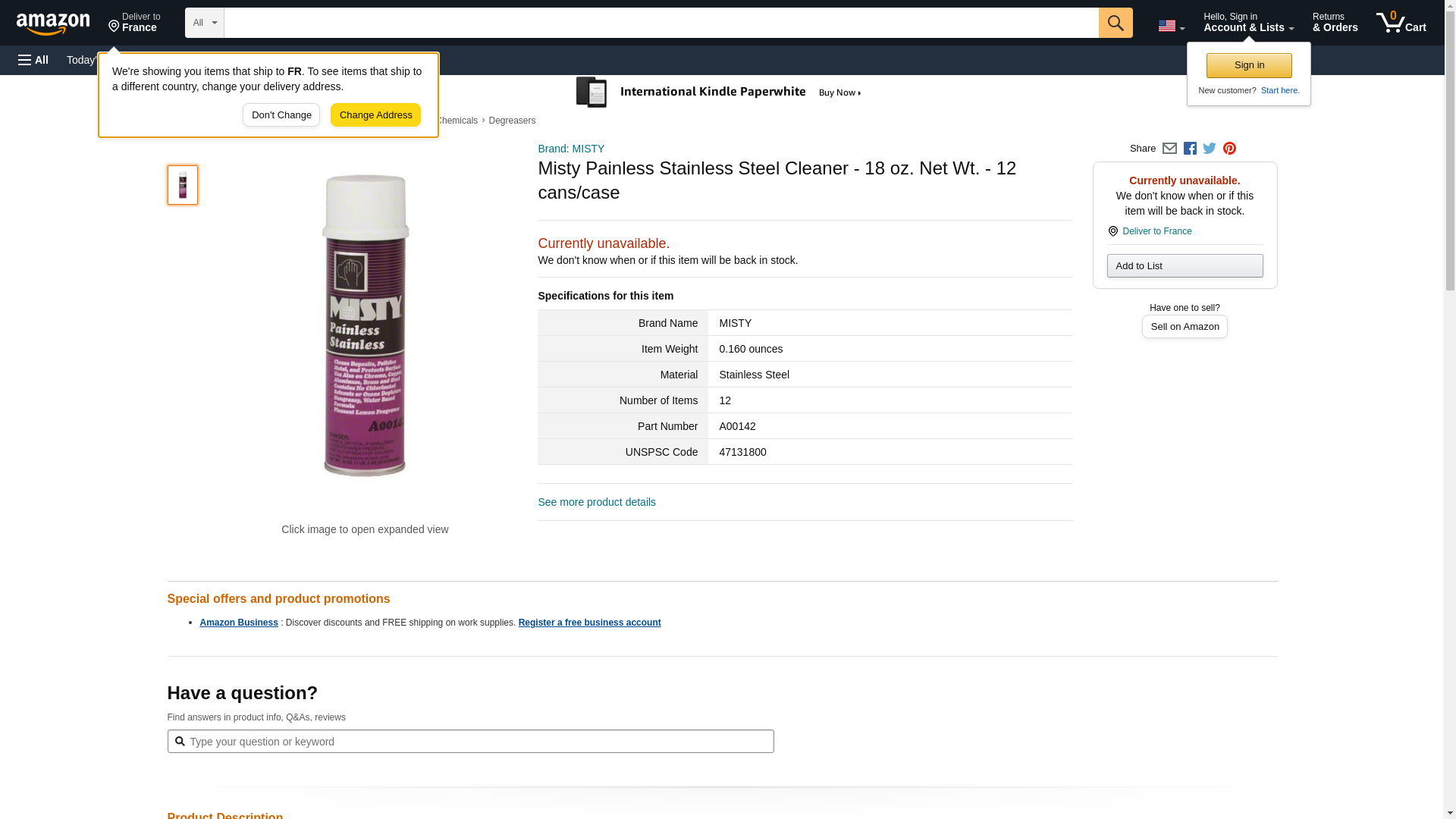Click the yellow Sign in button
This screenshot has height=819, width=1456.
click(x=1249, y=65)
